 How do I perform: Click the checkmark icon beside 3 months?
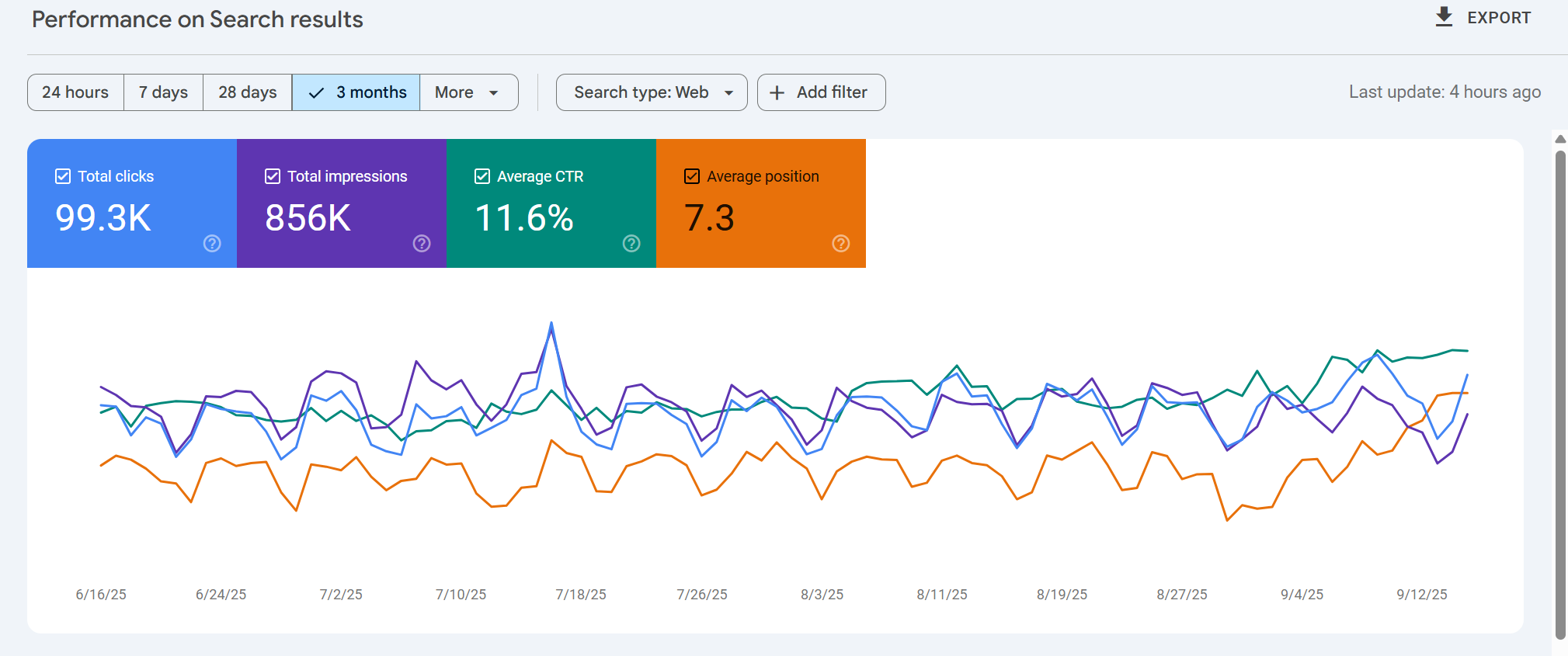coord(316,92)
